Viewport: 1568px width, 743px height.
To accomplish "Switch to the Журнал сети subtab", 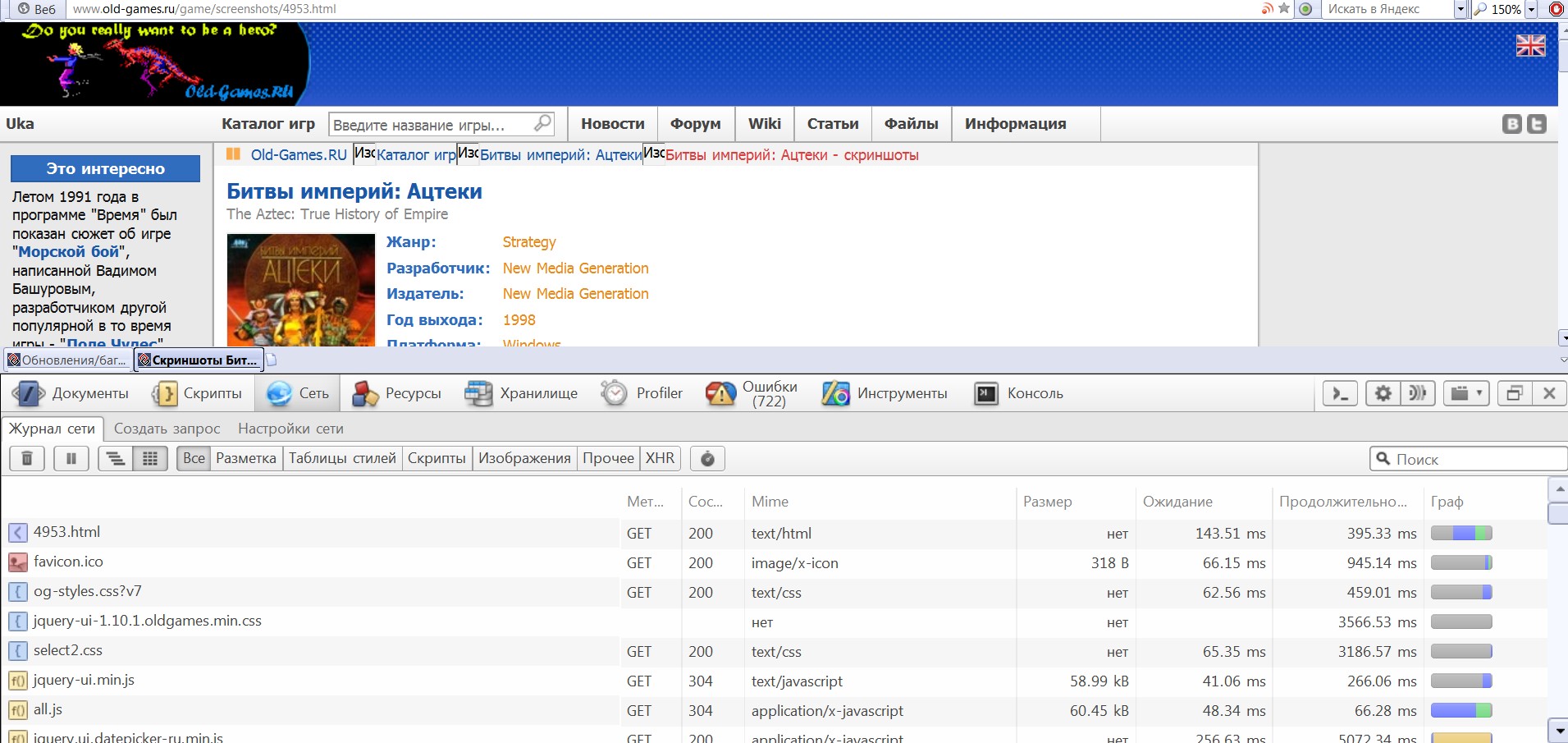I will [x=52, y=429].
